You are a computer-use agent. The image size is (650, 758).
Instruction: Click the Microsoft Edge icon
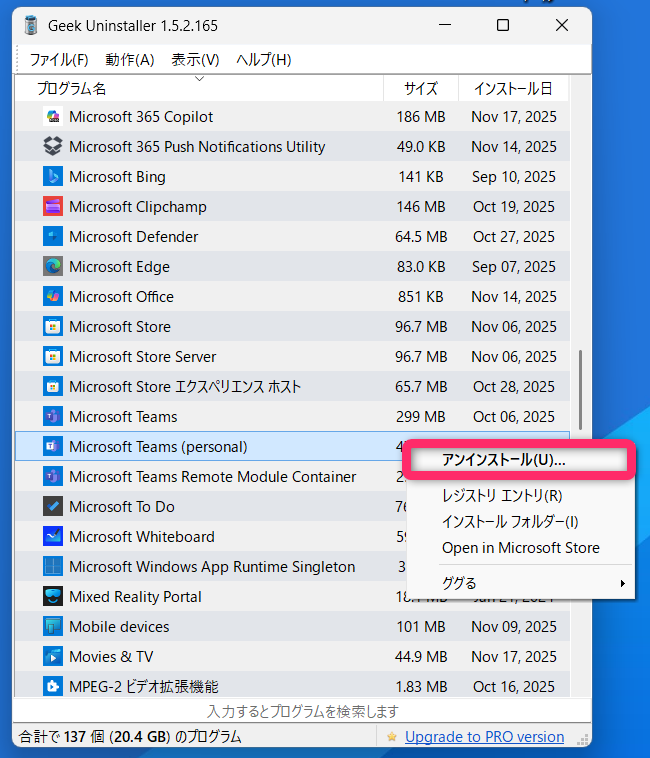point(53,267)
